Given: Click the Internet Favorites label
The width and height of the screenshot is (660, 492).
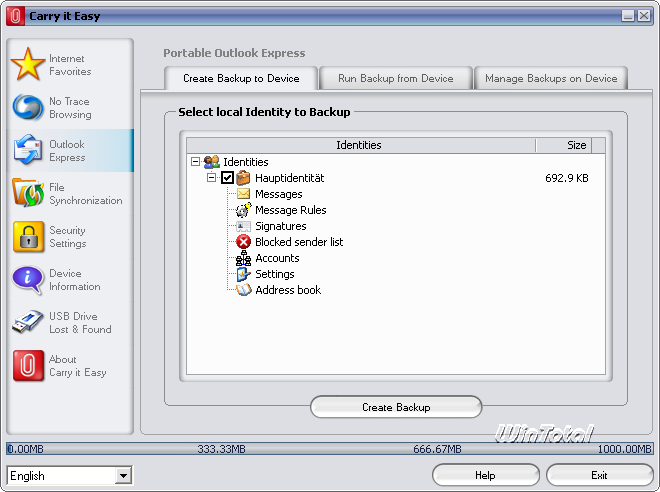Looking at the screenshot, I should (x=70, y=65).
